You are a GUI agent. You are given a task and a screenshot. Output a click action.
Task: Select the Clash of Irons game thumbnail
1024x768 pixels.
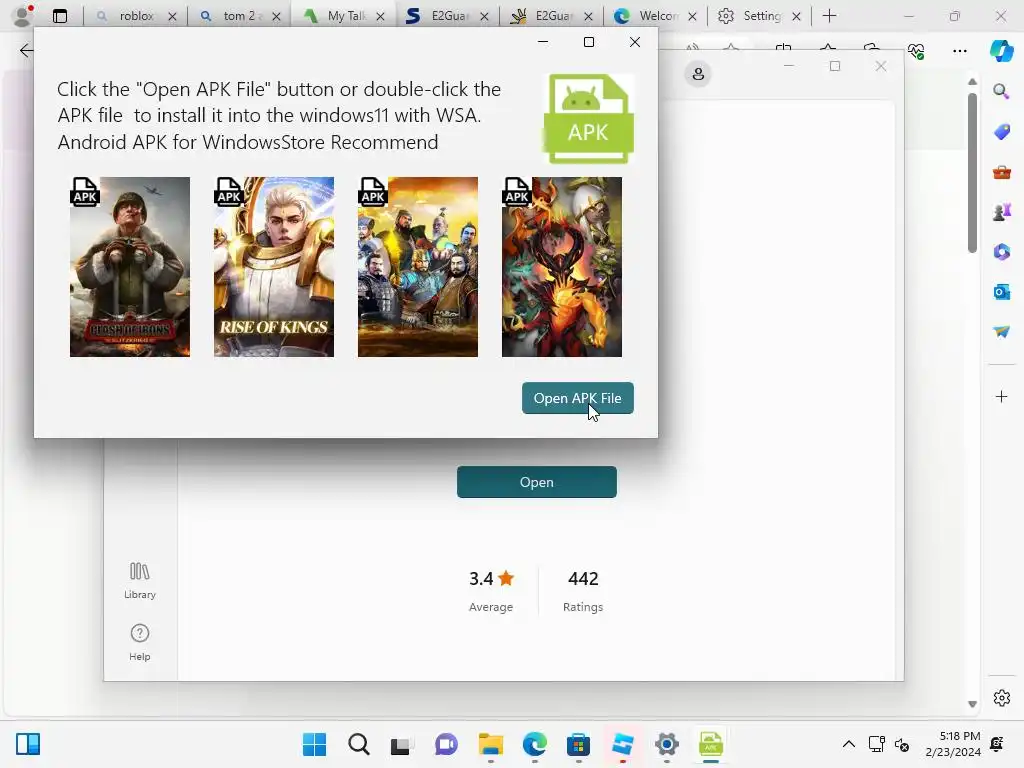pos(130,266)
